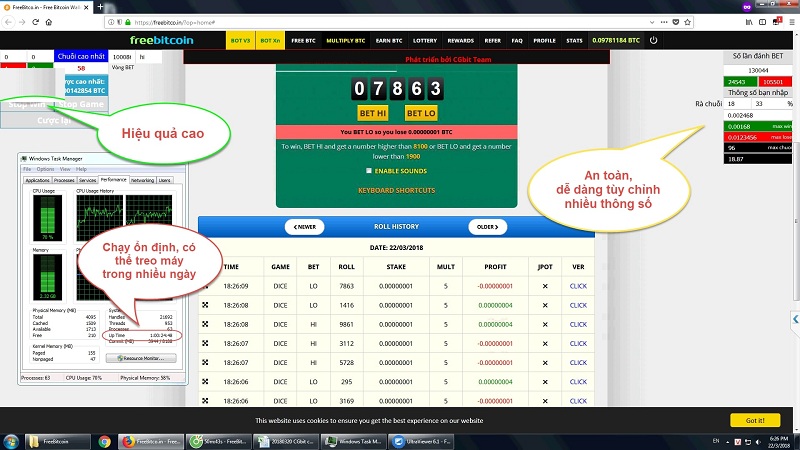Click the CLICK verify link for roll 295
Screen dimensions: 800x450
point(578,382)
